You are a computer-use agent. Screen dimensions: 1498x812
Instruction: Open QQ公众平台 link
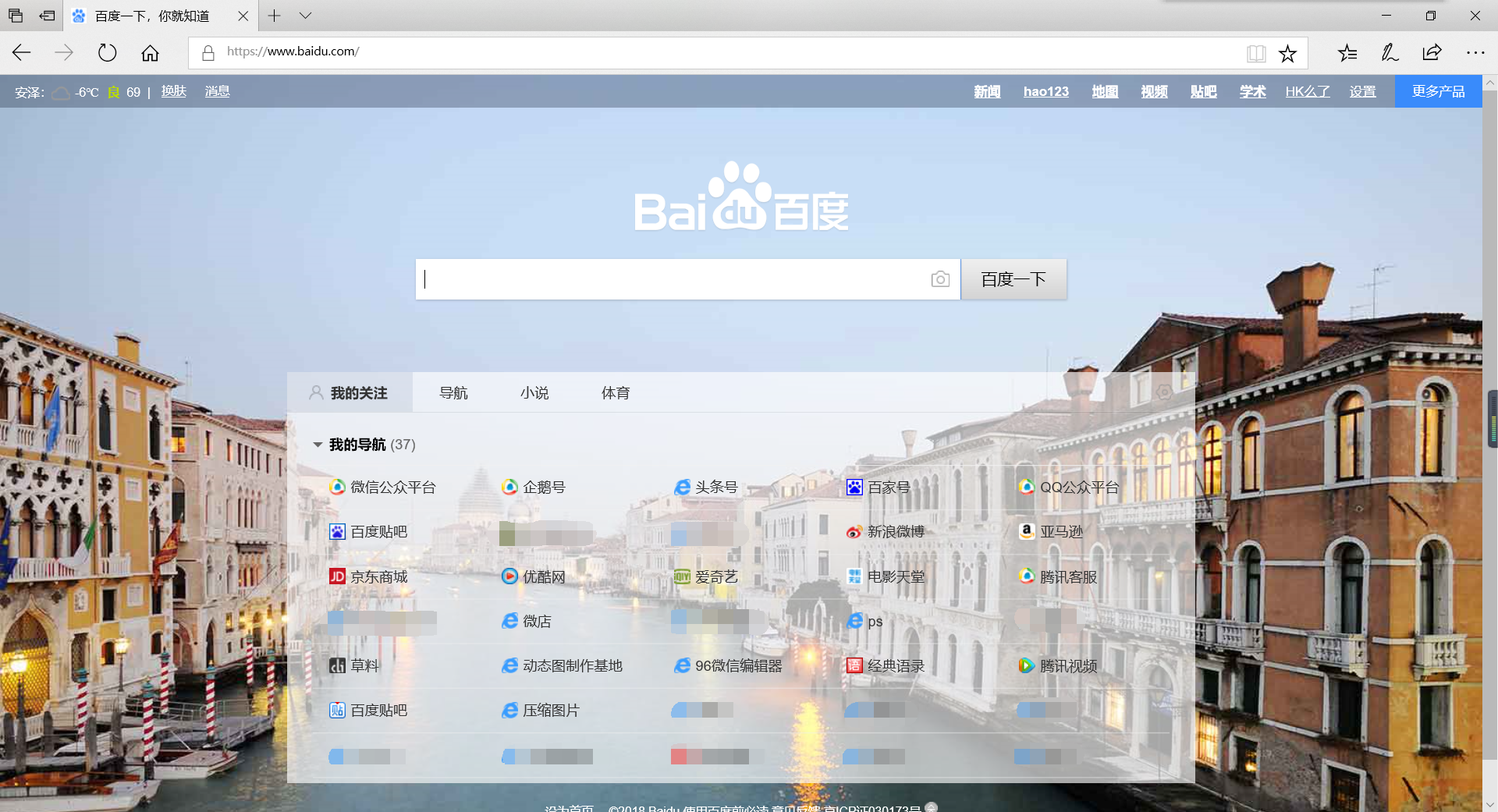tap(1080, 488)
